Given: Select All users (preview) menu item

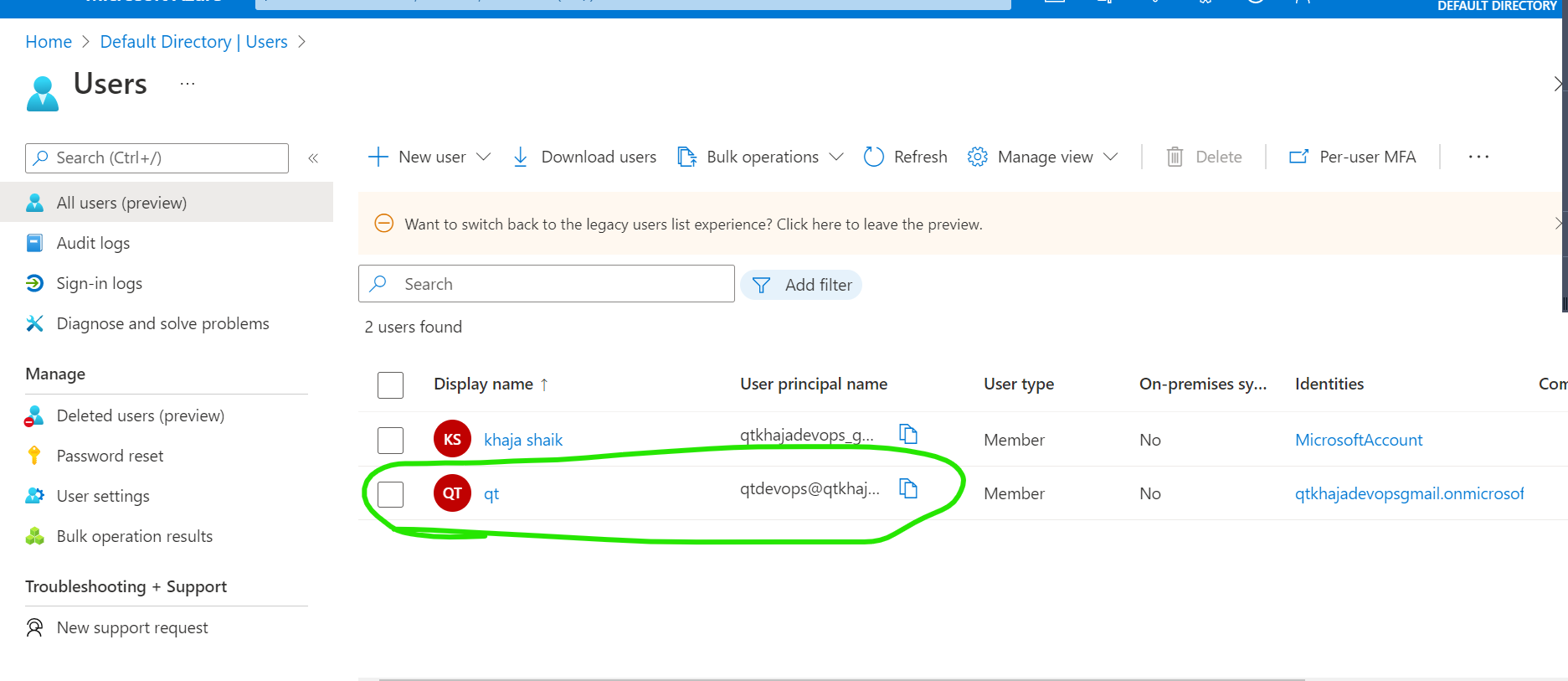Looking at the screenshot, I should click(x=167, y=203).
